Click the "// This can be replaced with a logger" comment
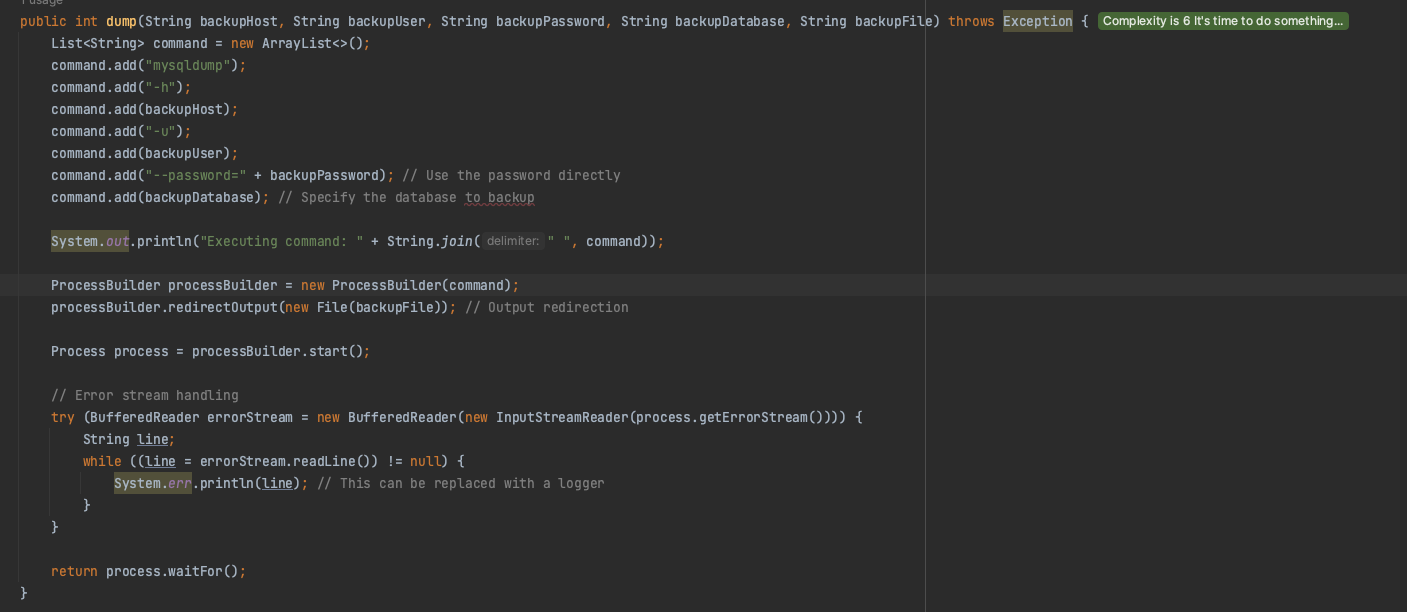The height and width of the screenshot is (612, 1407). pos(461,483)
